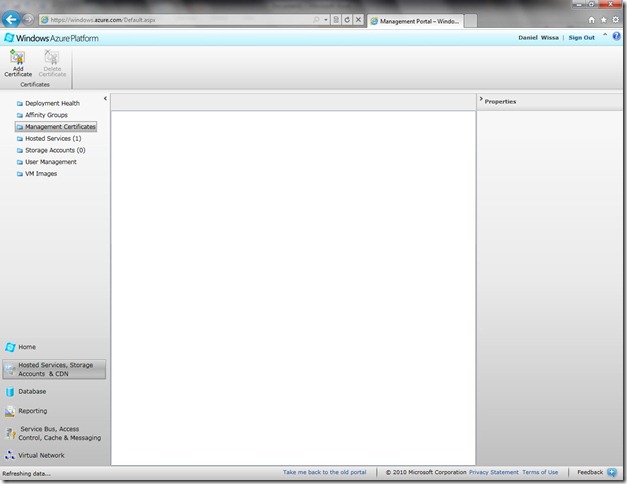Open the Virtual Network section

41,455
